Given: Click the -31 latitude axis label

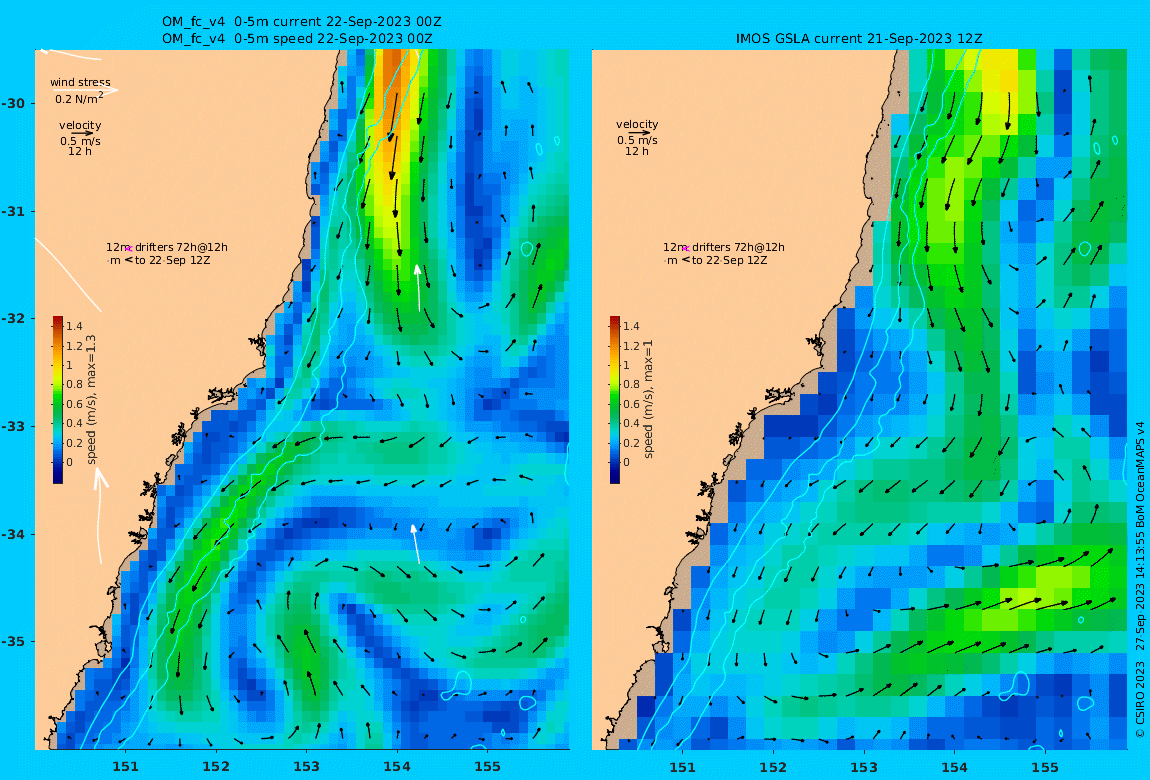Looking at the screenshot, I should (x=12, y=212).
